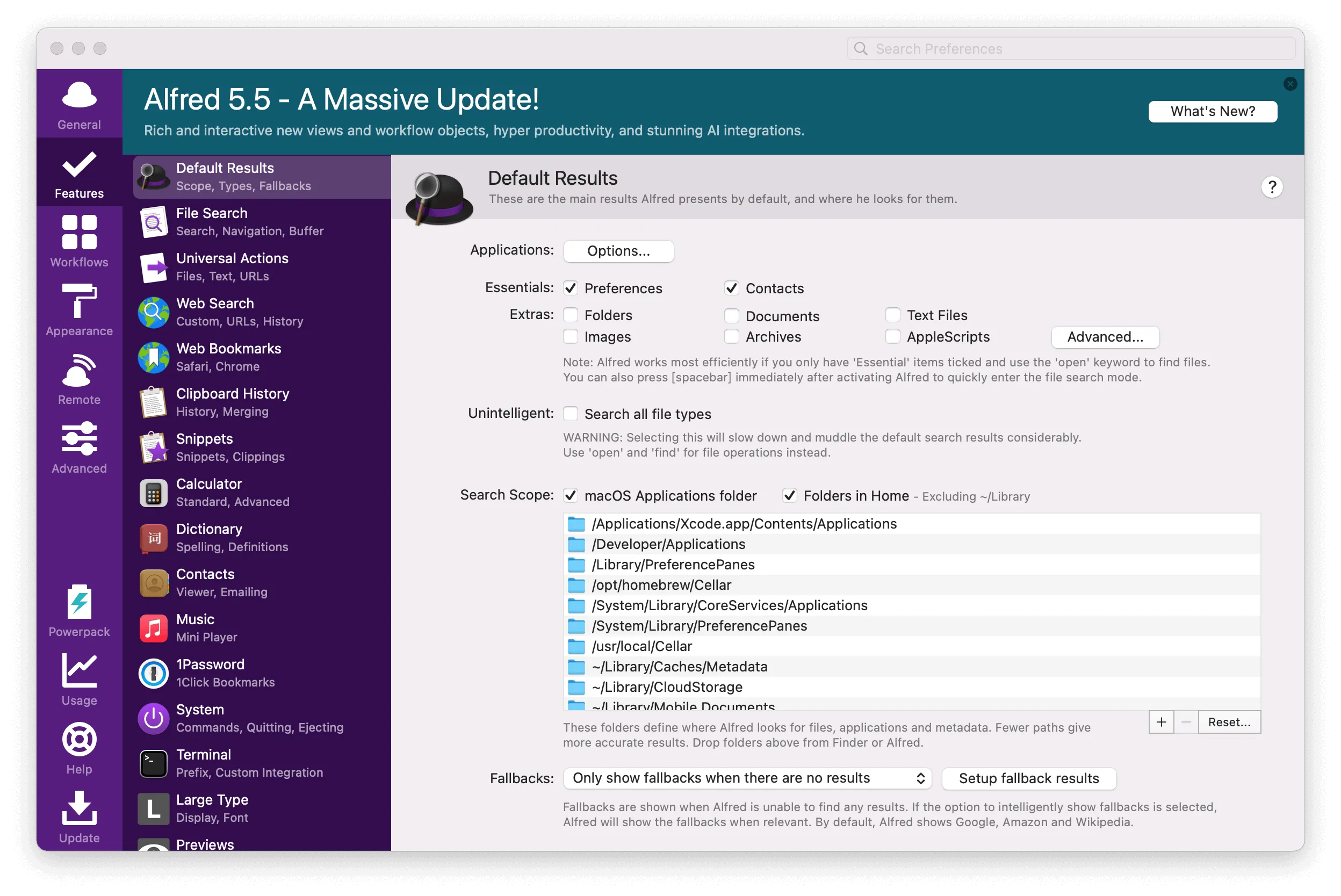Click the Web Bookmarks globe icon
The height and width of the screenshot is (896, 1341).
pos(153,357)
